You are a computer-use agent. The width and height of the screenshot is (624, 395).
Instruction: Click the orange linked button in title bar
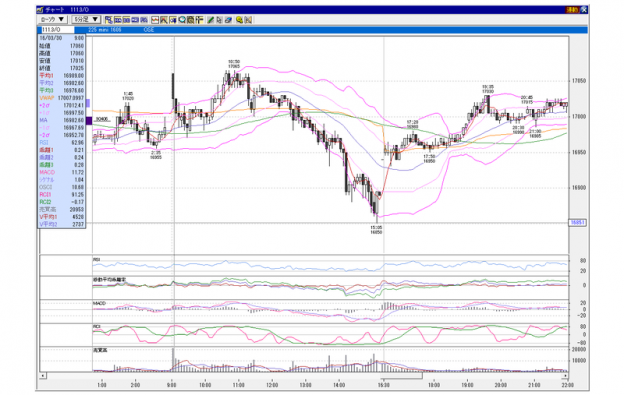(x=572, y=10)
